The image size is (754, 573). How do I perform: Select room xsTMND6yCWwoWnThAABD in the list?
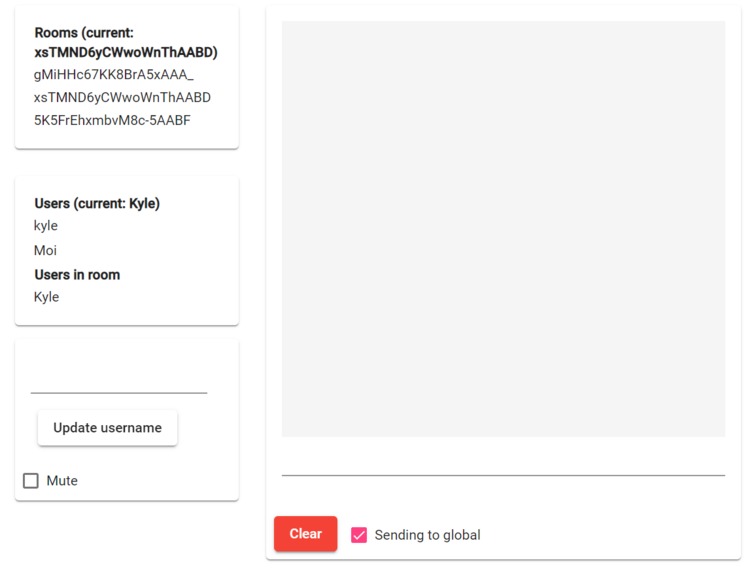[122, 98]
